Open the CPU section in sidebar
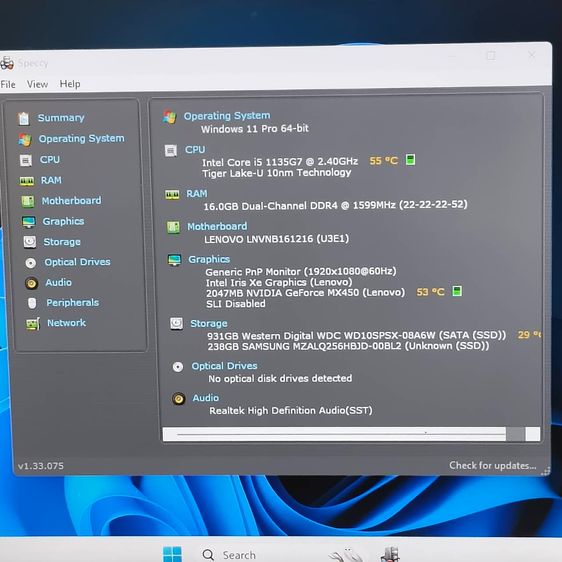562x562 pixels. [50, 159]
